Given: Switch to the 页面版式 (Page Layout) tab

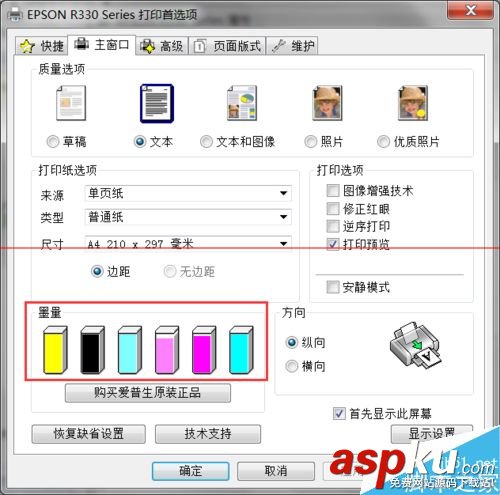Looking at the screenshot, I should coord(228,46).
